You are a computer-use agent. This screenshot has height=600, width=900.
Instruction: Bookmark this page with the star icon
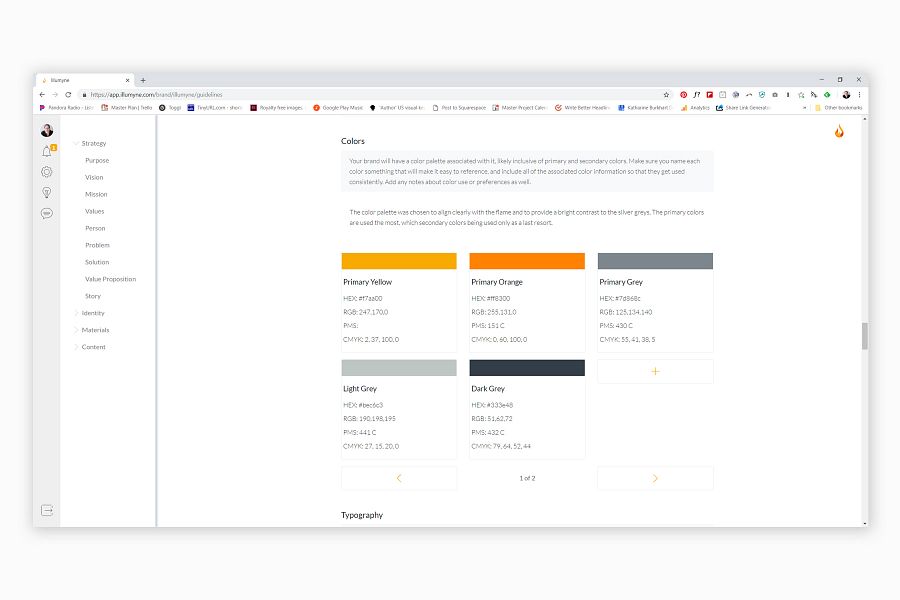(666, 95)
